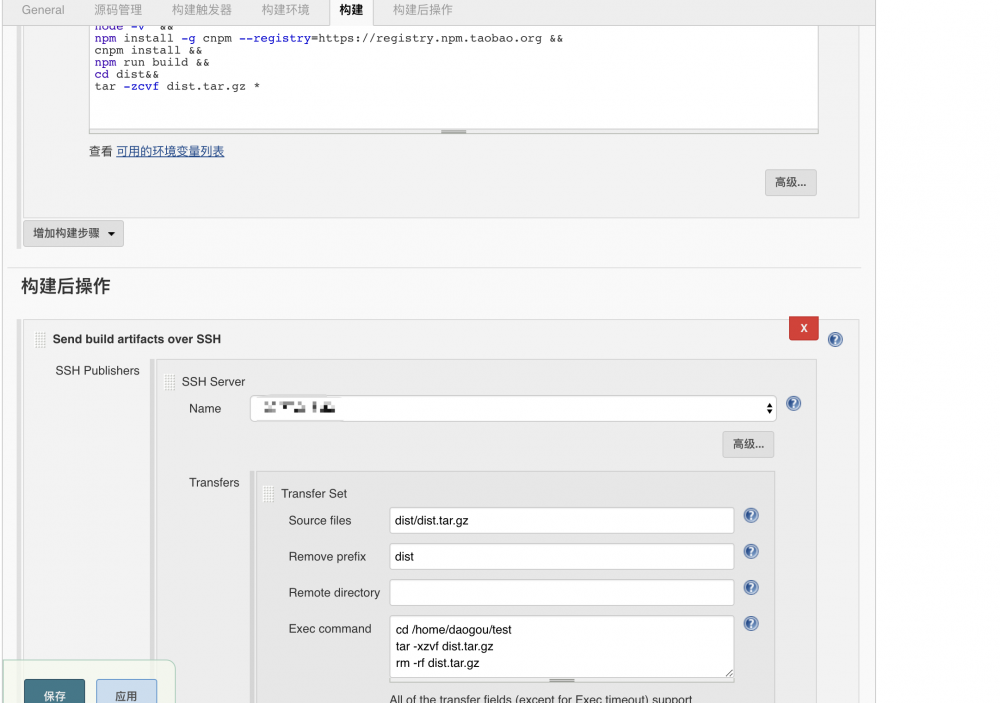This screenshot has height=703, width=1000.
Task: Click the SSH publisher header drag handle
Action: pos(37,338)
